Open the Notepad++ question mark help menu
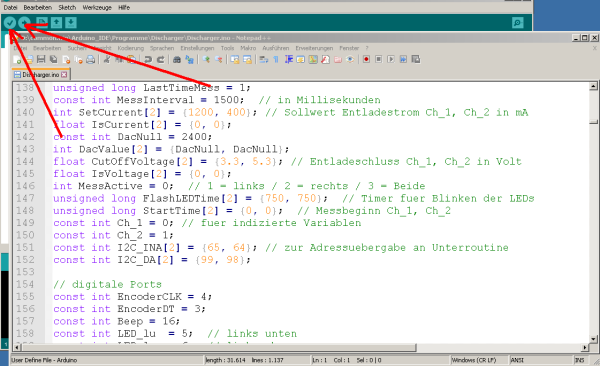This screenshot has width=600, height=366. point(367,48)
